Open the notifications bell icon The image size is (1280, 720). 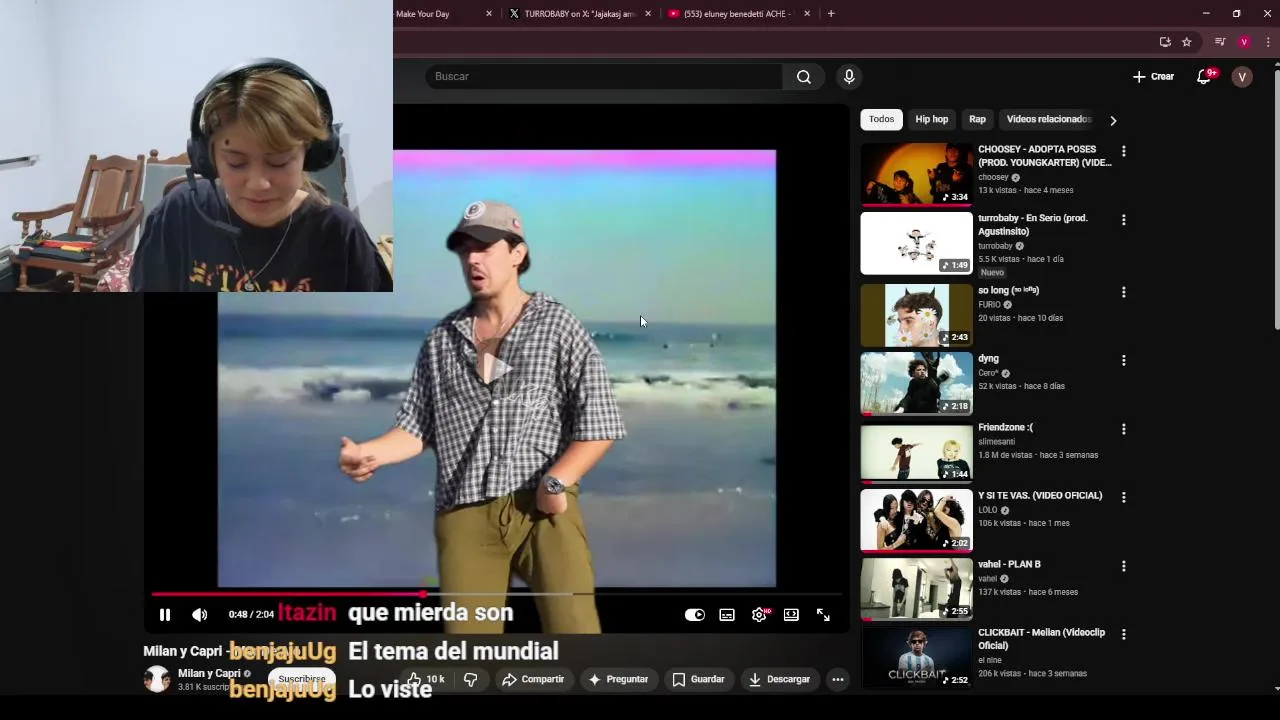coord(1205,77)
